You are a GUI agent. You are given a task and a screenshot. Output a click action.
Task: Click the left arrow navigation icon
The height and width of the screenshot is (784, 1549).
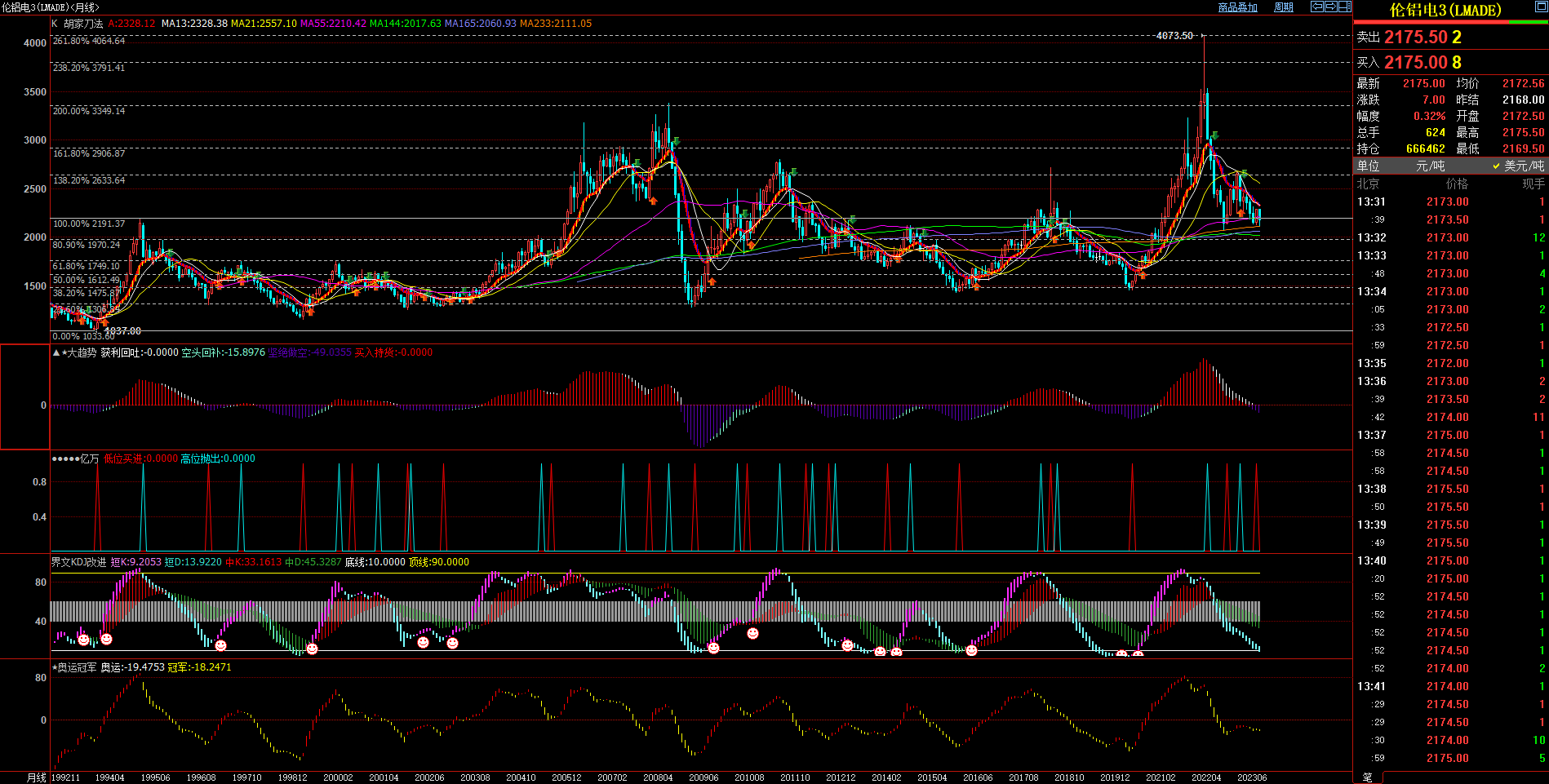tap(1317, 7)
